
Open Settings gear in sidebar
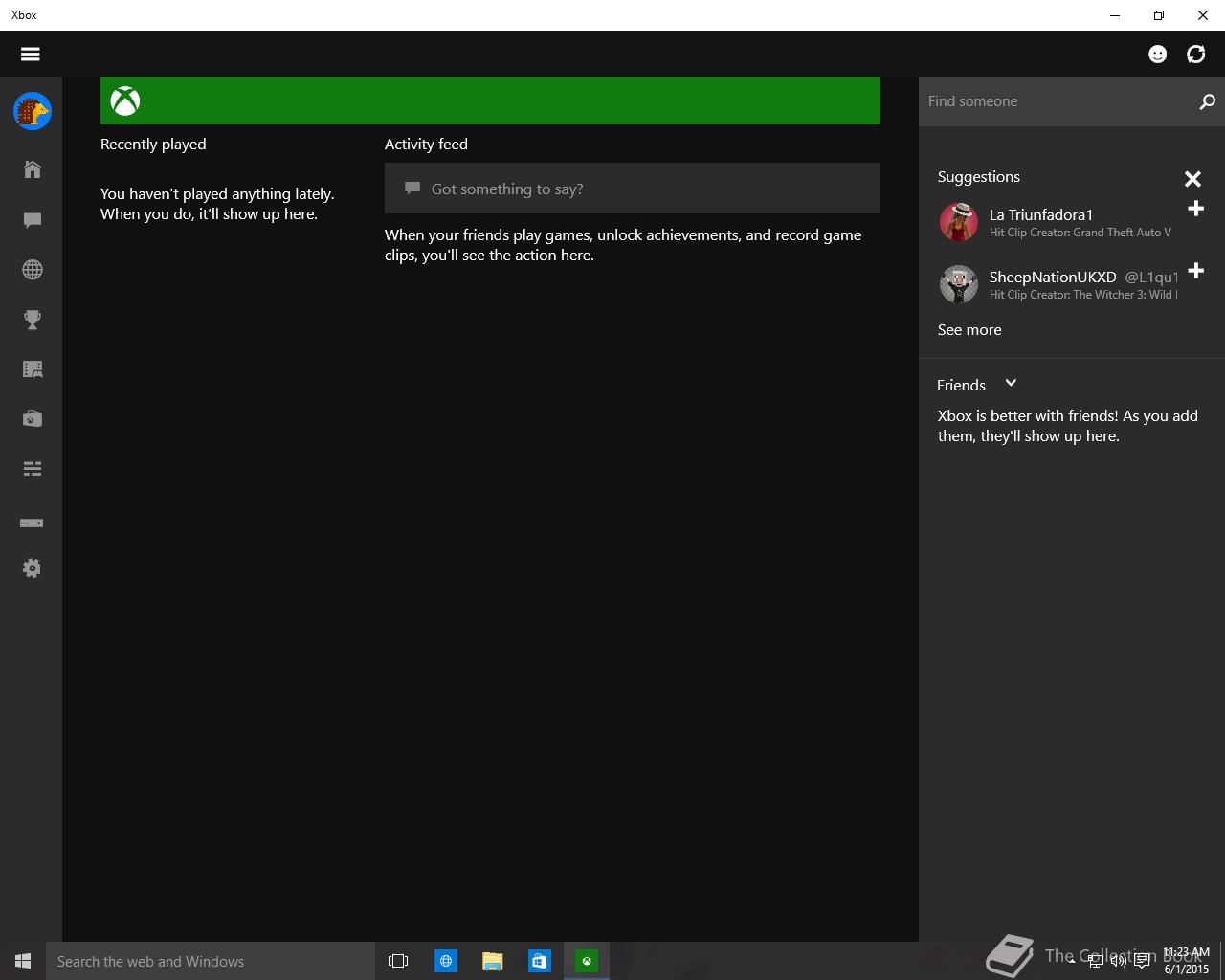[x=32, y=568]
